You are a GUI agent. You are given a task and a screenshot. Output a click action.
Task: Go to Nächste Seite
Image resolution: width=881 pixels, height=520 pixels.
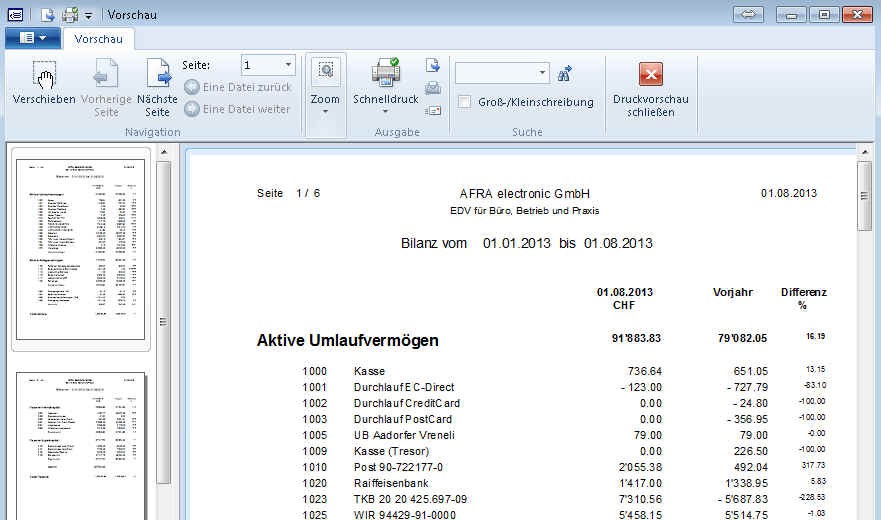pyautogui.click(x=157, y=88)
